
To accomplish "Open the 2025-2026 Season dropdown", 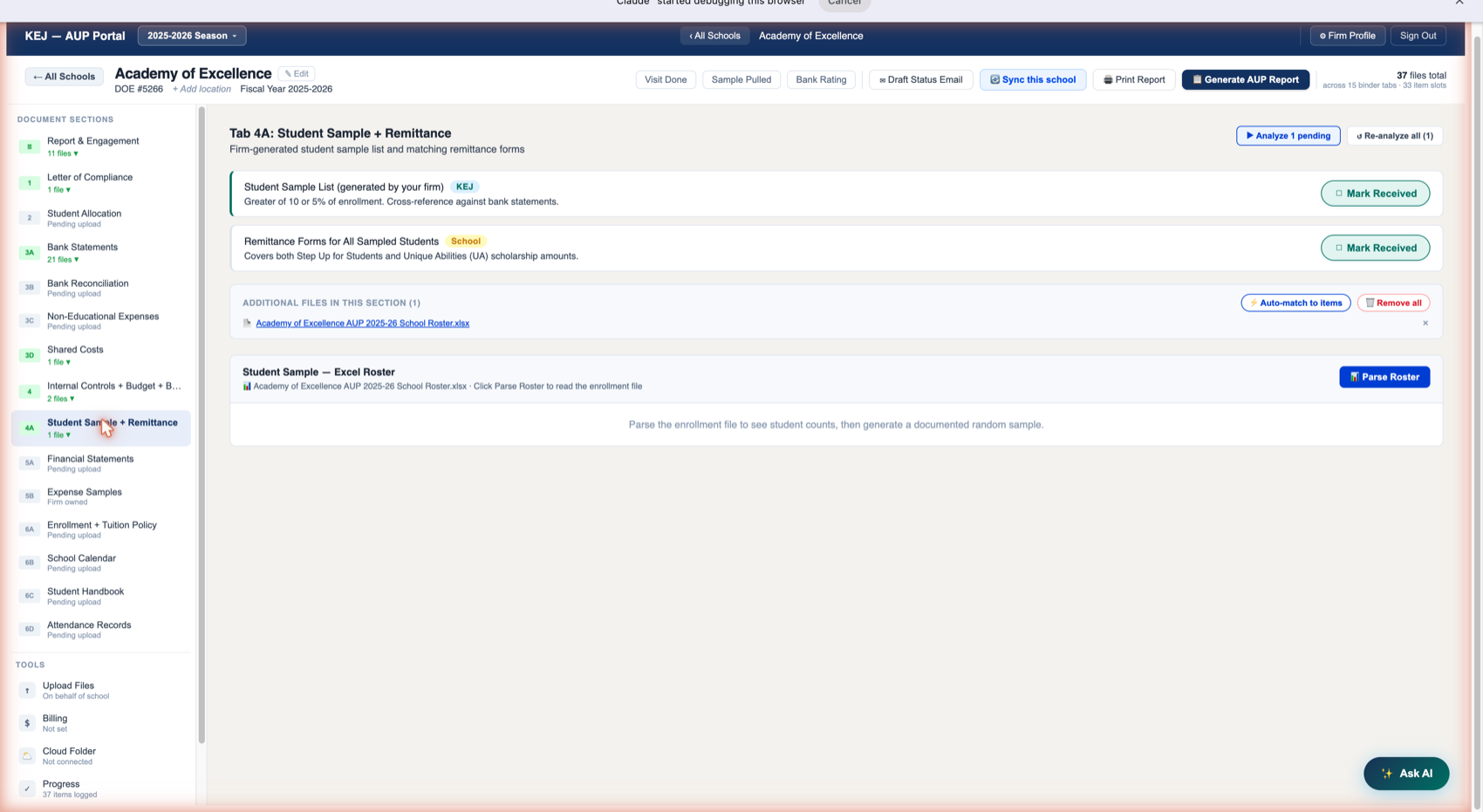I will point(192,36).
